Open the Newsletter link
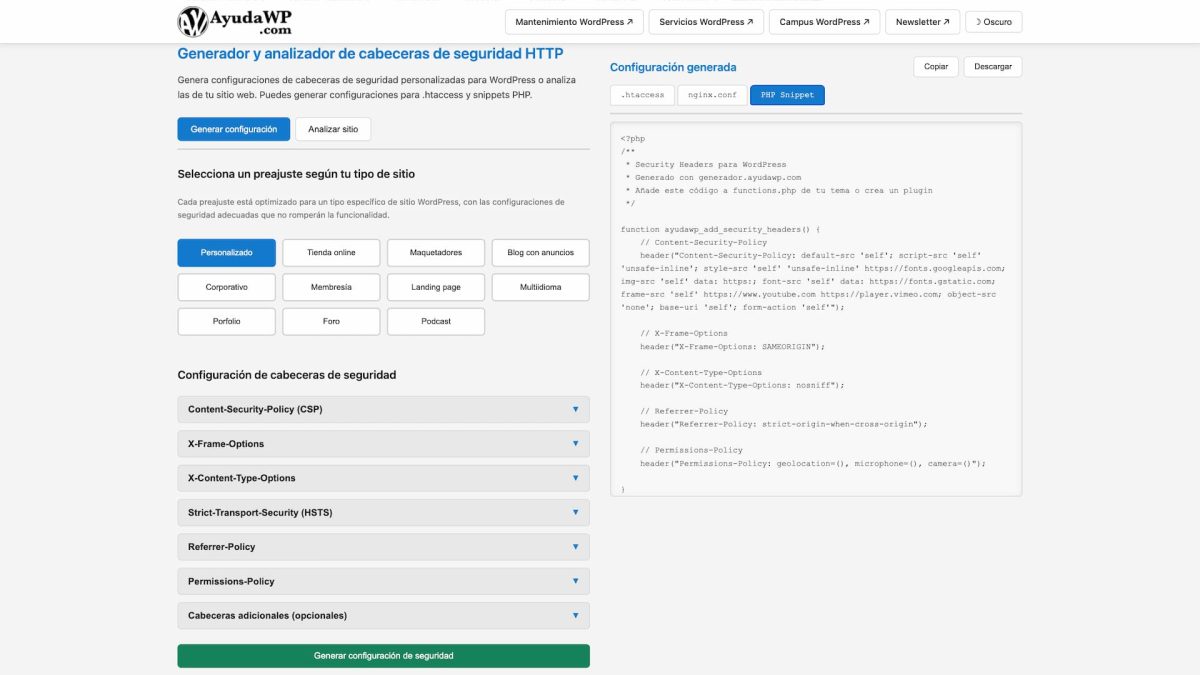Screen dimensions: 1200x675 922,22
